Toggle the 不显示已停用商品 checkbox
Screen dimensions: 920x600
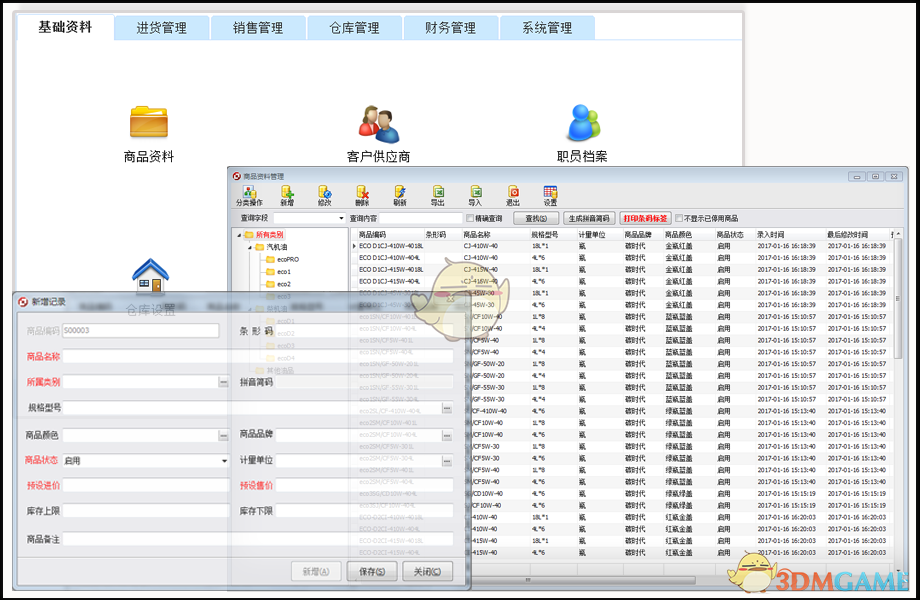pyautogui.click(x=678, y=218)
